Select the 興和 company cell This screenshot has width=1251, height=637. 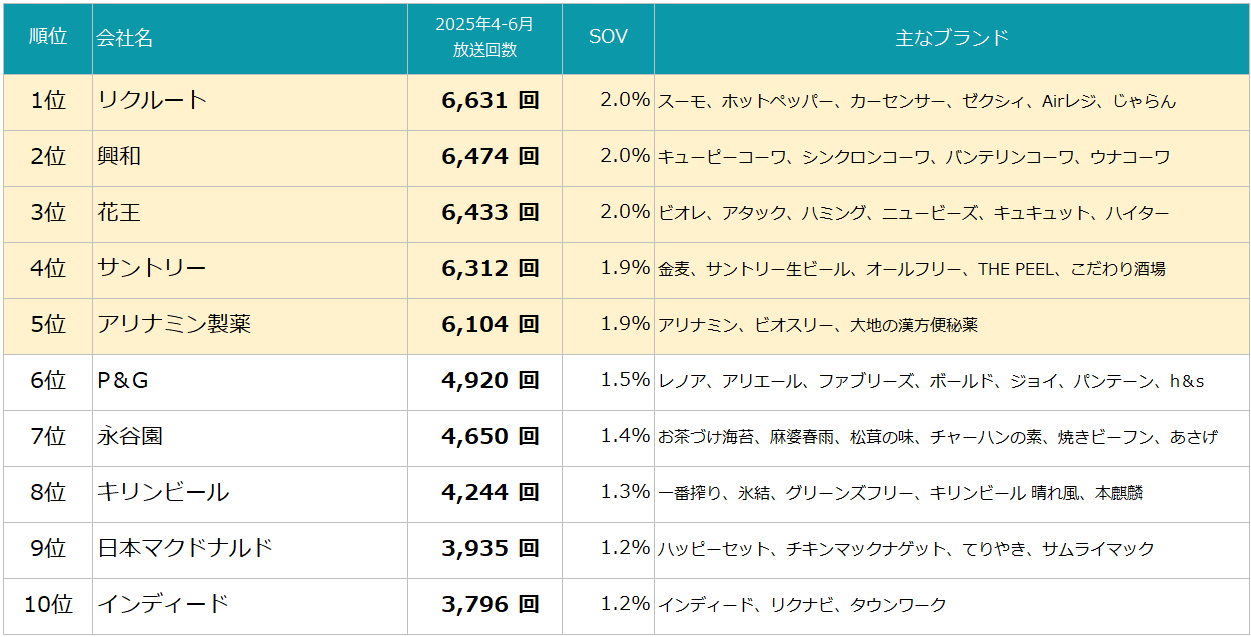click(x=250, y=157)
